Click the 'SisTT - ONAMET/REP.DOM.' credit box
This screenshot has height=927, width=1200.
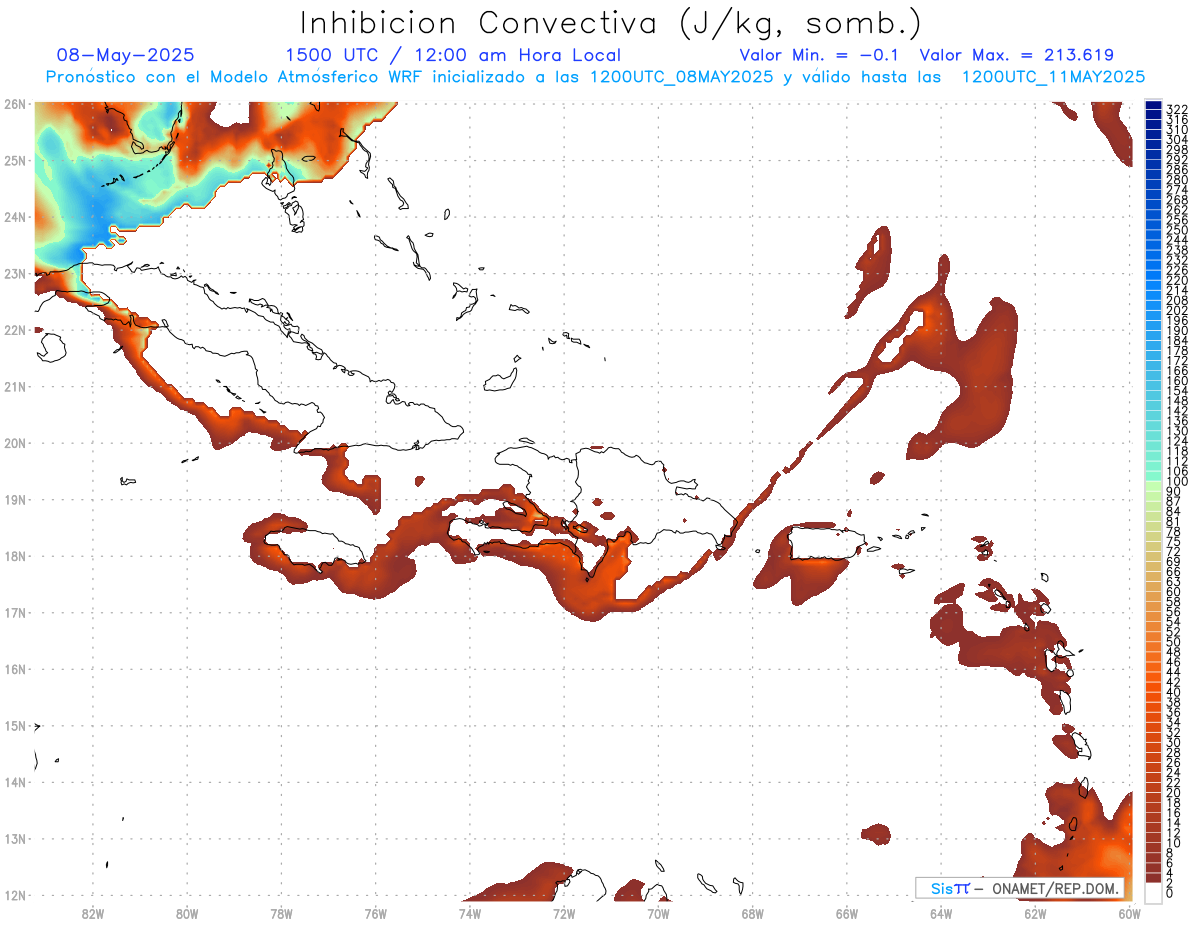1020,888
